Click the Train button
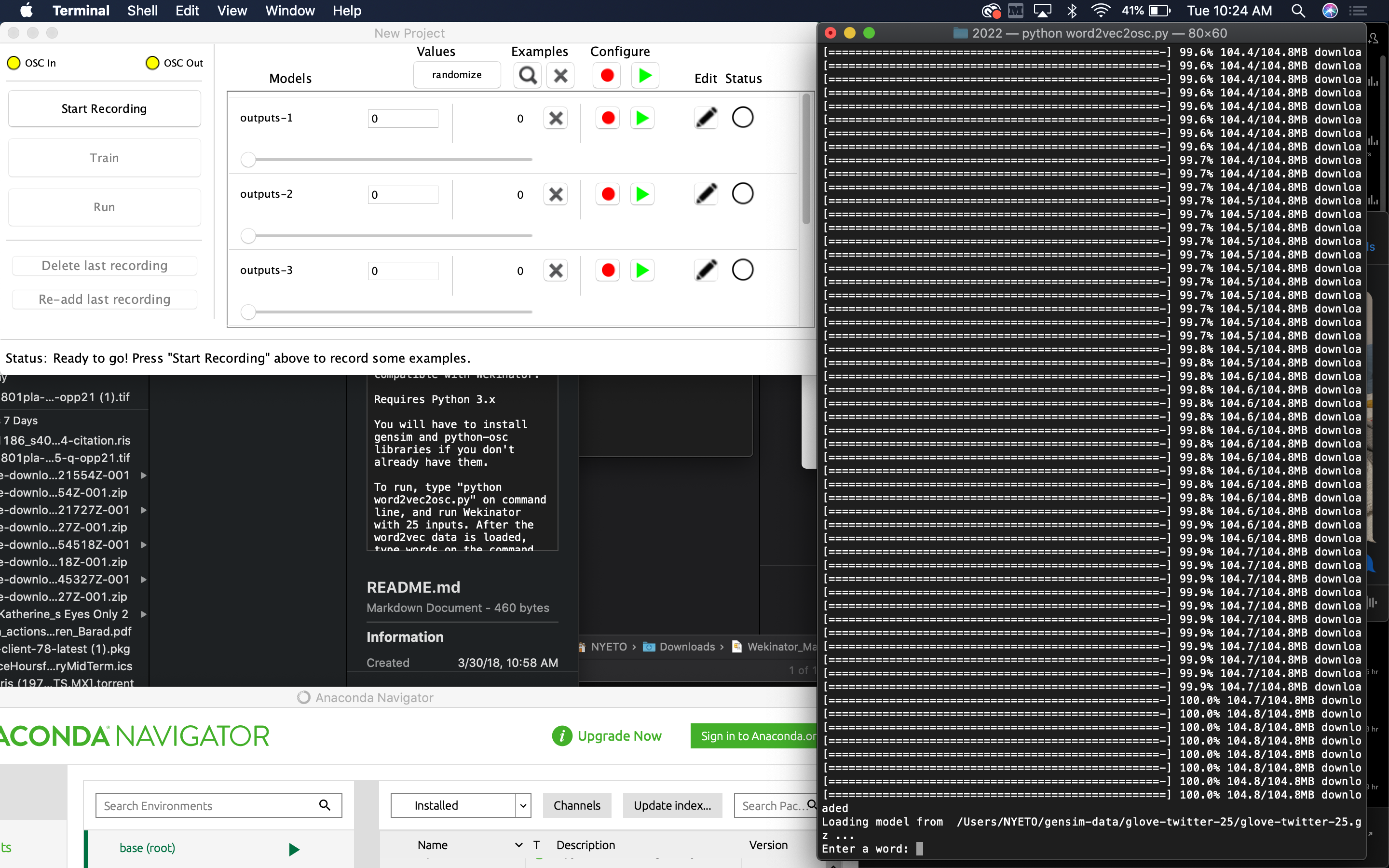 pyautogui.click(x=105, y=158)
